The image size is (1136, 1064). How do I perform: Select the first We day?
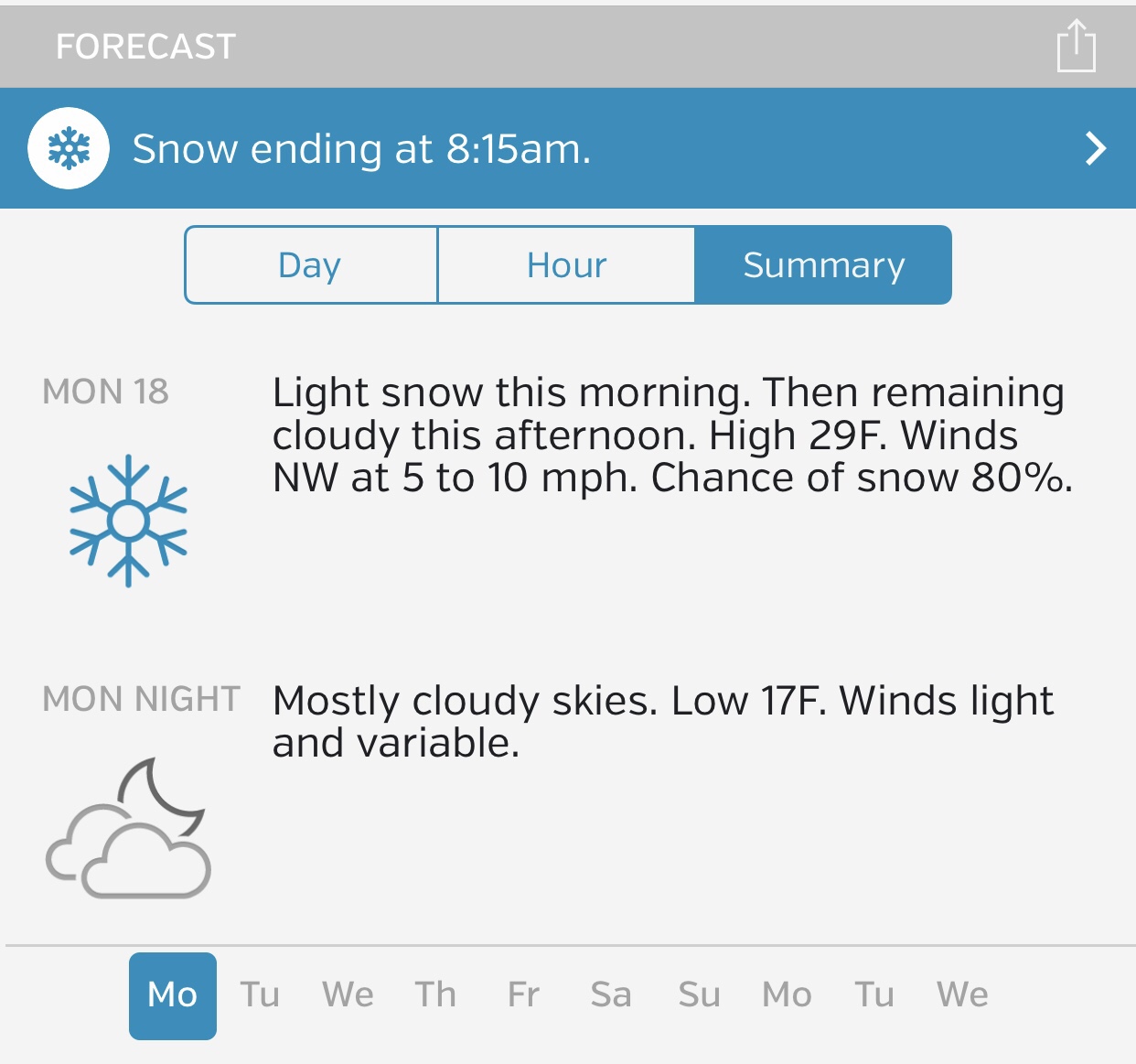tap(348, 995)
